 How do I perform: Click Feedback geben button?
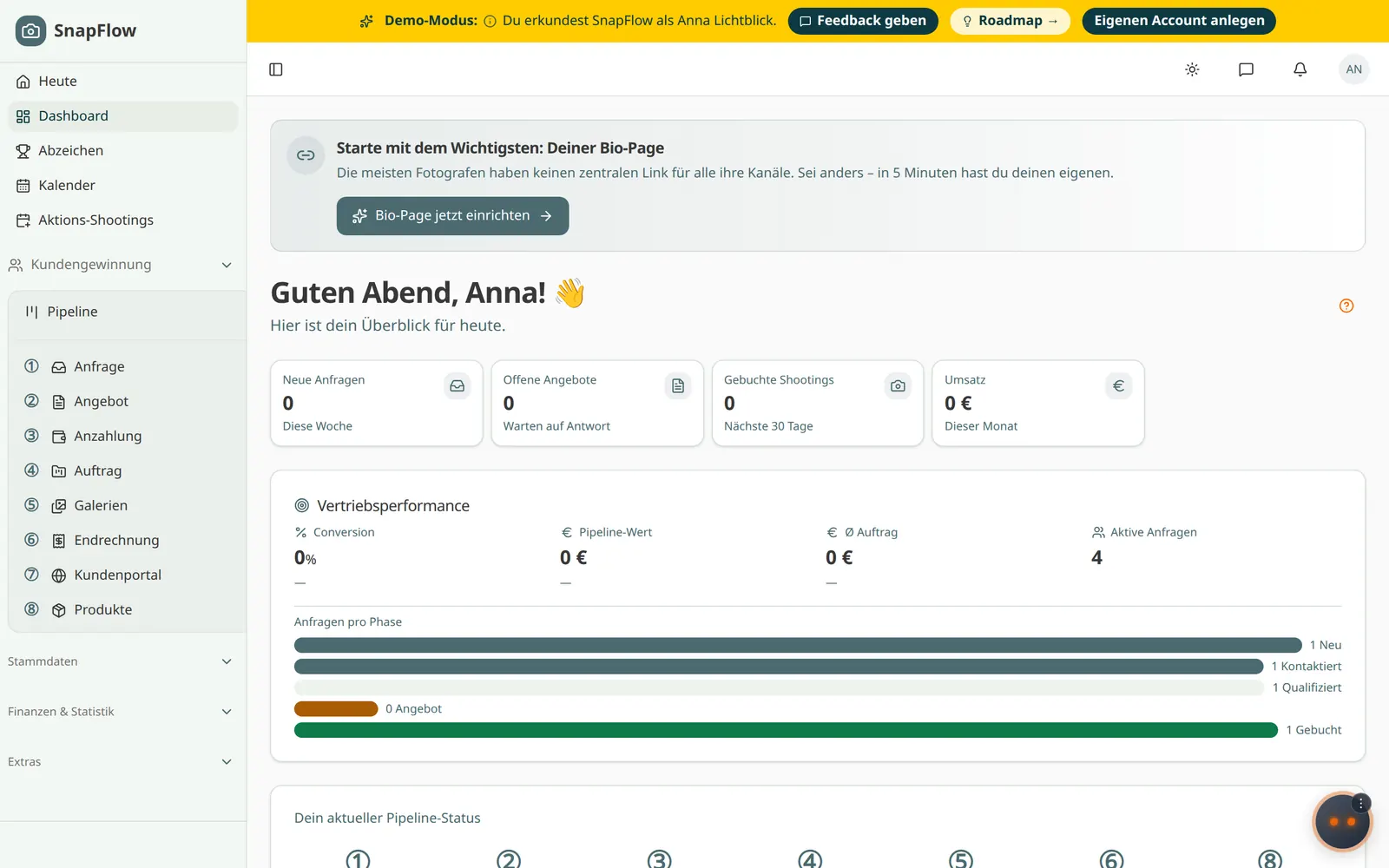(863, 21)
